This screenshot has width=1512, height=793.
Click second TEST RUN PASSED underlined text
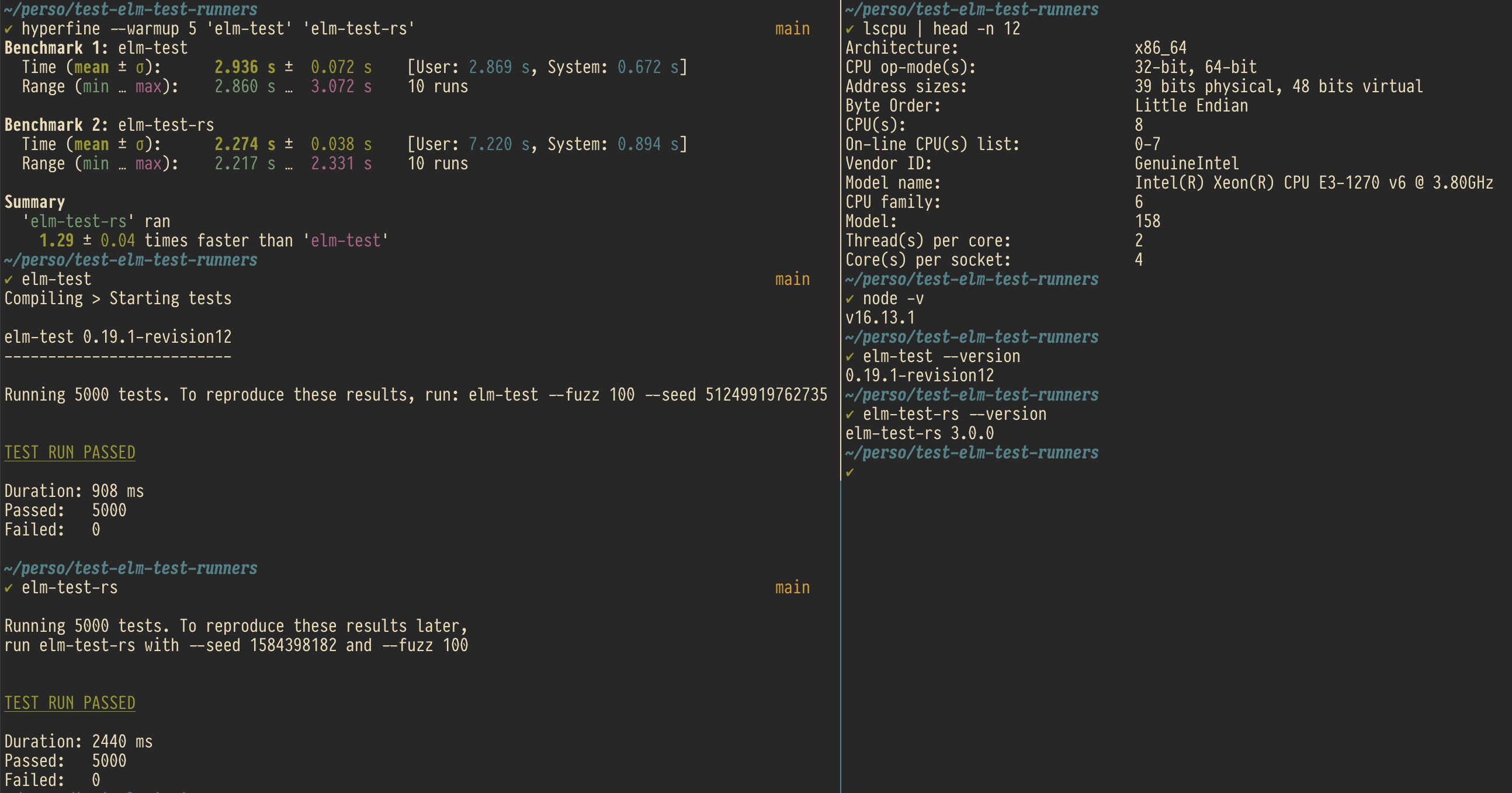[70, 703]
